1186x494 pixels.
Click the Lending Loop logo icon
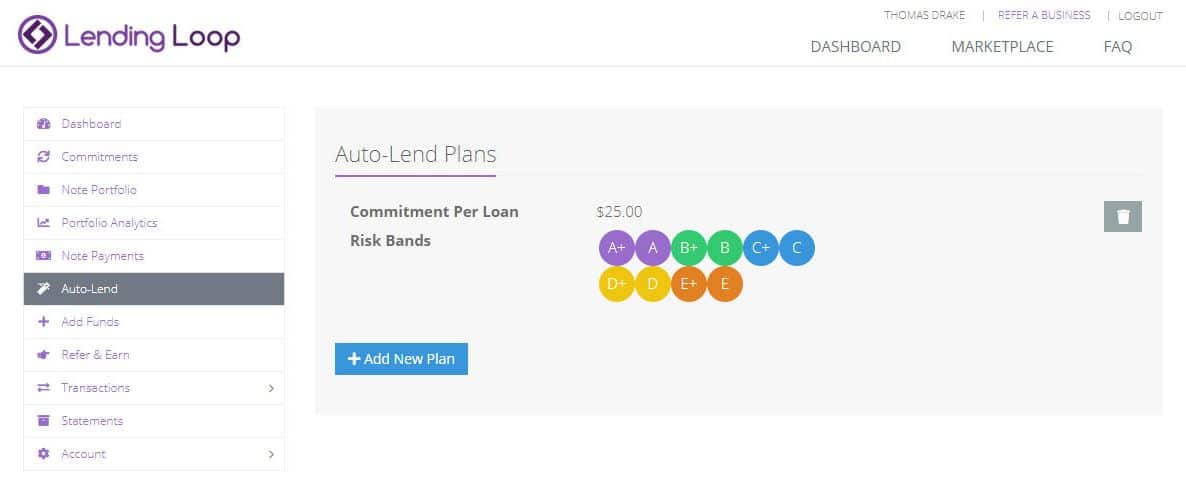coord(38,35)
